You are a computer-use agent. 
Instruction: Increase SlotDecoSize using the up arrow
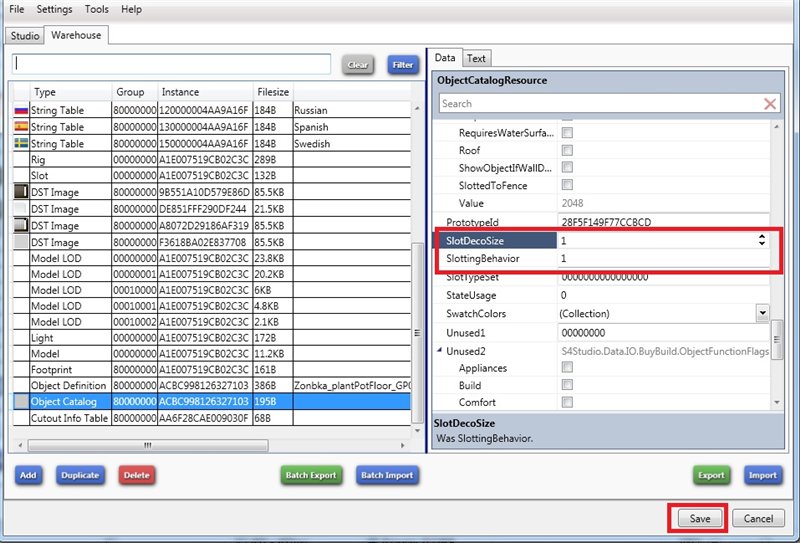763,237
